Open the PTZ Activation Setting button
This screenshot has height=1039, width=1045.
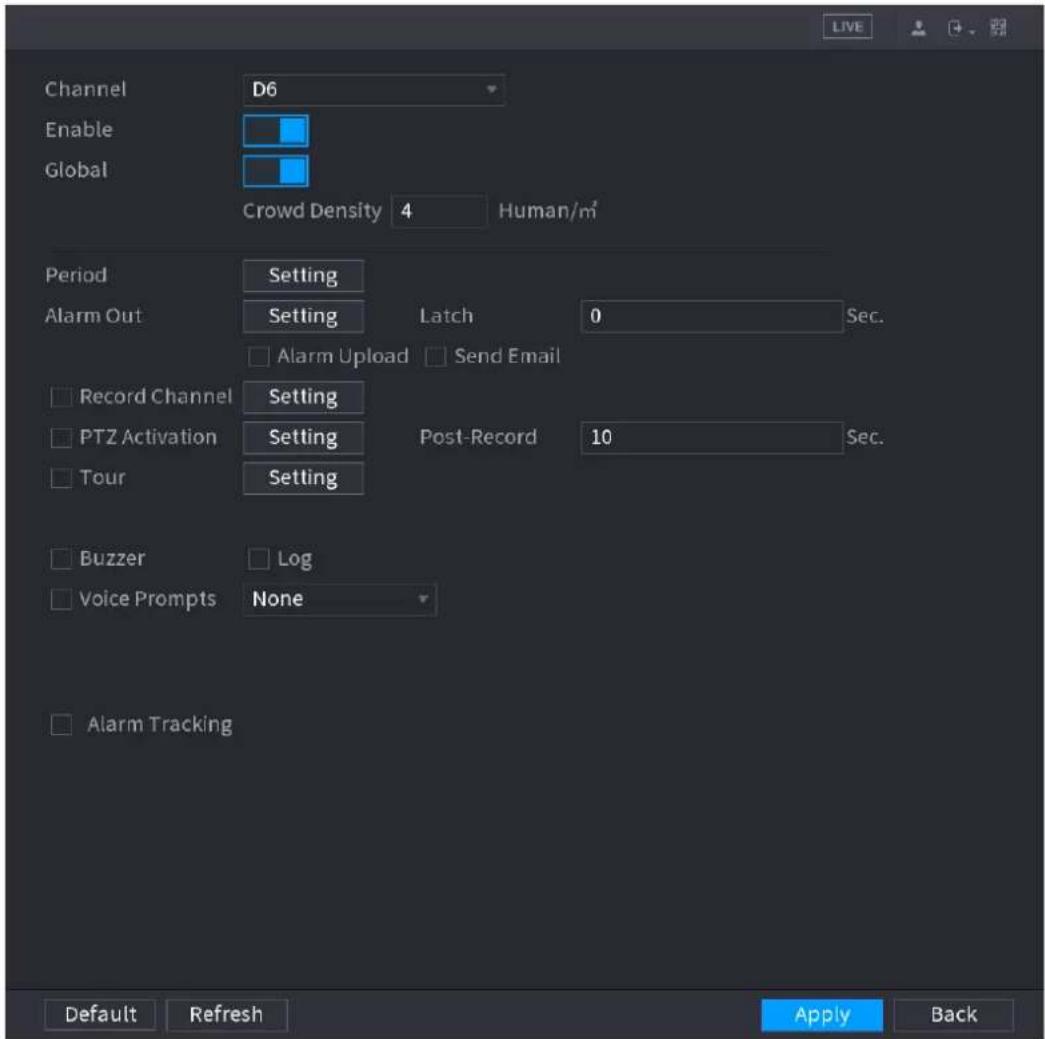(x=303, y=438)
